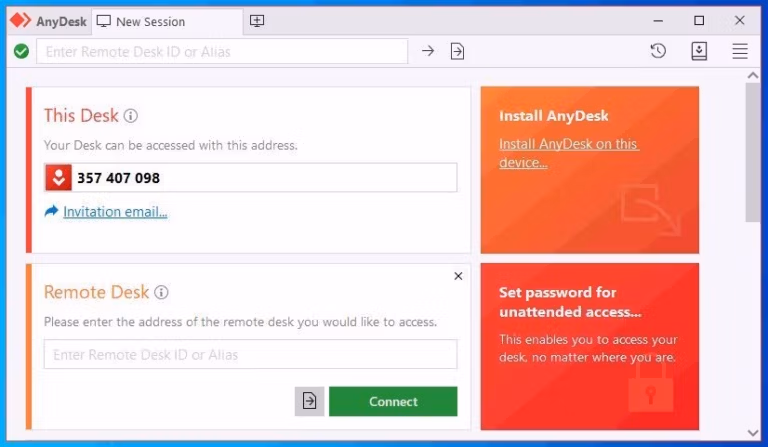Image resolution: width=768 pixels, height=447 pixels.
Task: Click the green Connect button
Action: click(x=393, y=401)
